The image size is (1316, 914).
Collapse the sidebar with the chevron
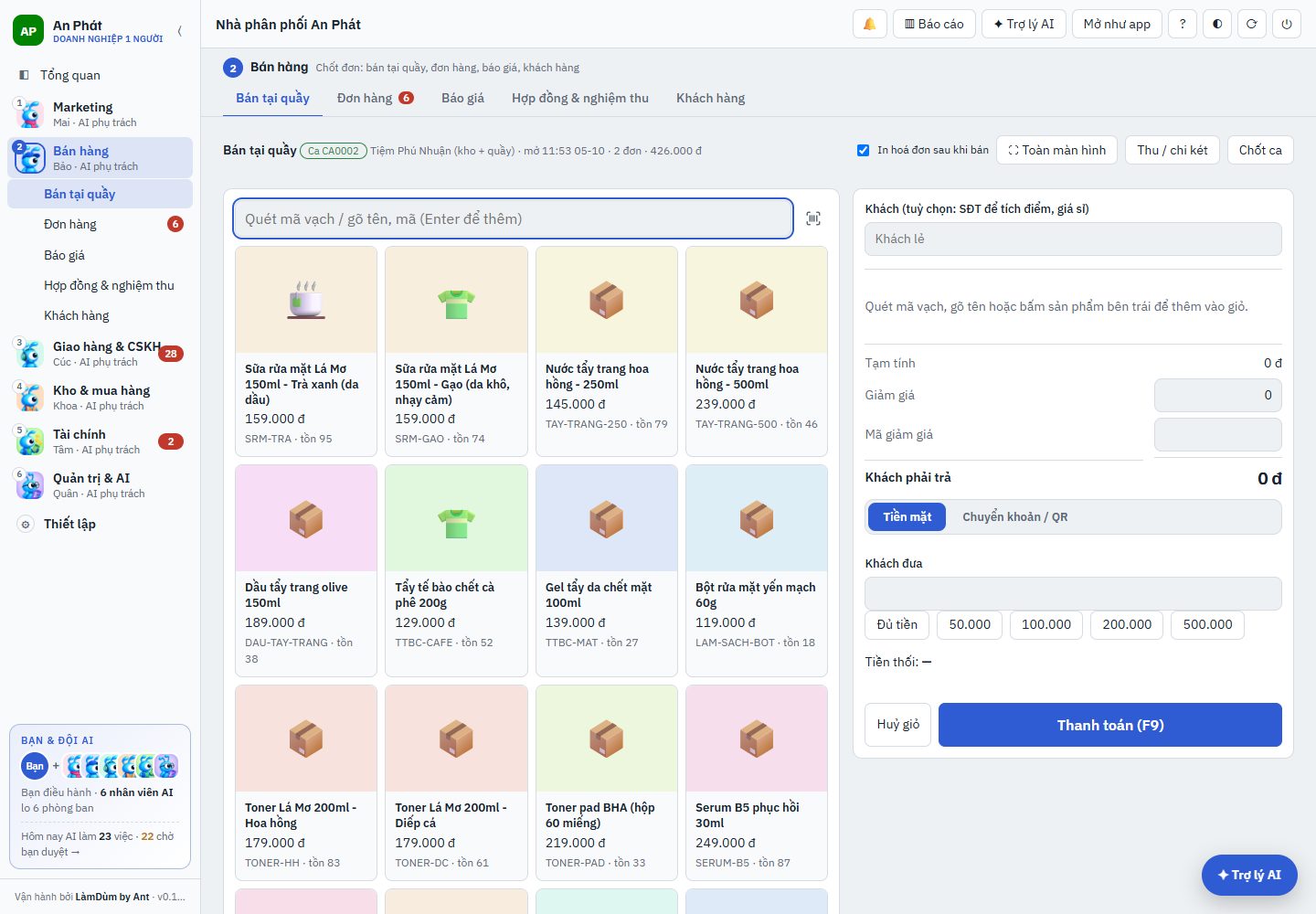tap(180, 31)
